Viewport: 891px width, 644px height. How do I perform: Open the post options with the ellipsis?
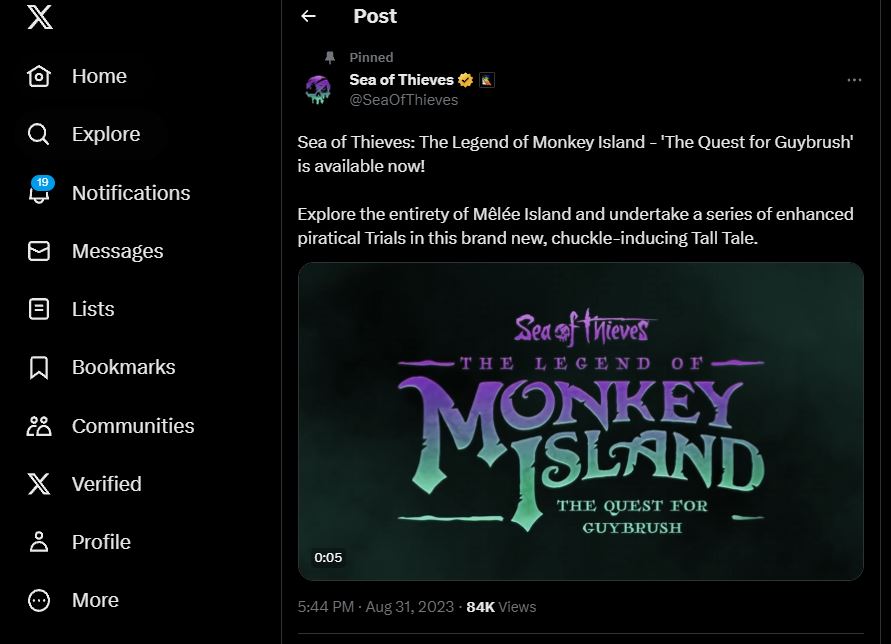(854, 79)
